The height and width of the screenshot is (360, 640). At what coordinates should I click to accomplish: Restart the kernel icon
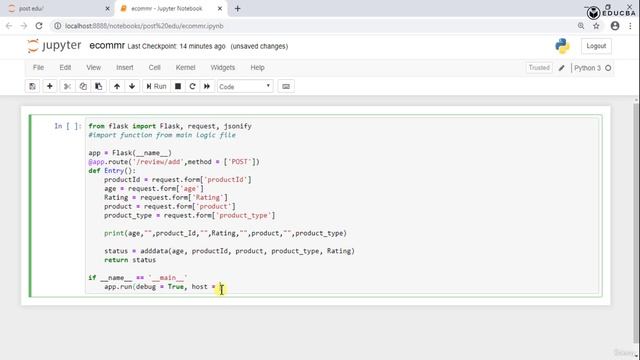192,87
